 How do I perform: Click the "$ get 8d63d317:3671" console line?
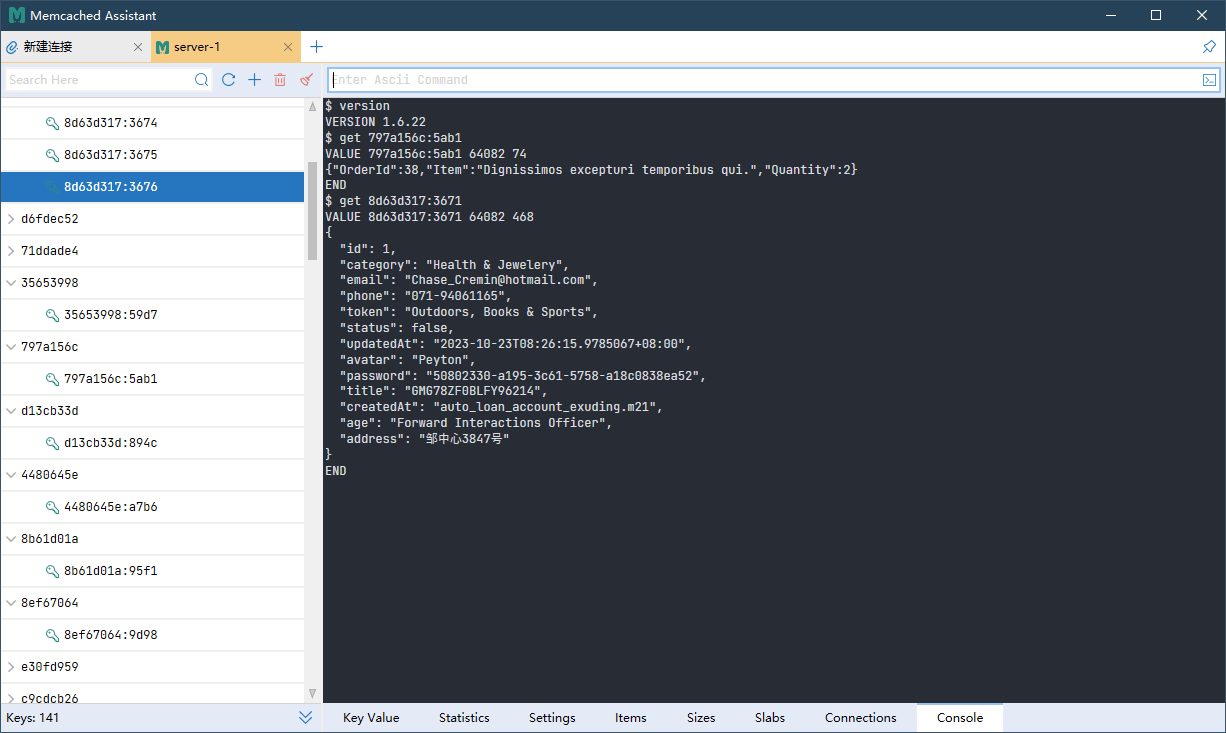(x=393, y=201)
